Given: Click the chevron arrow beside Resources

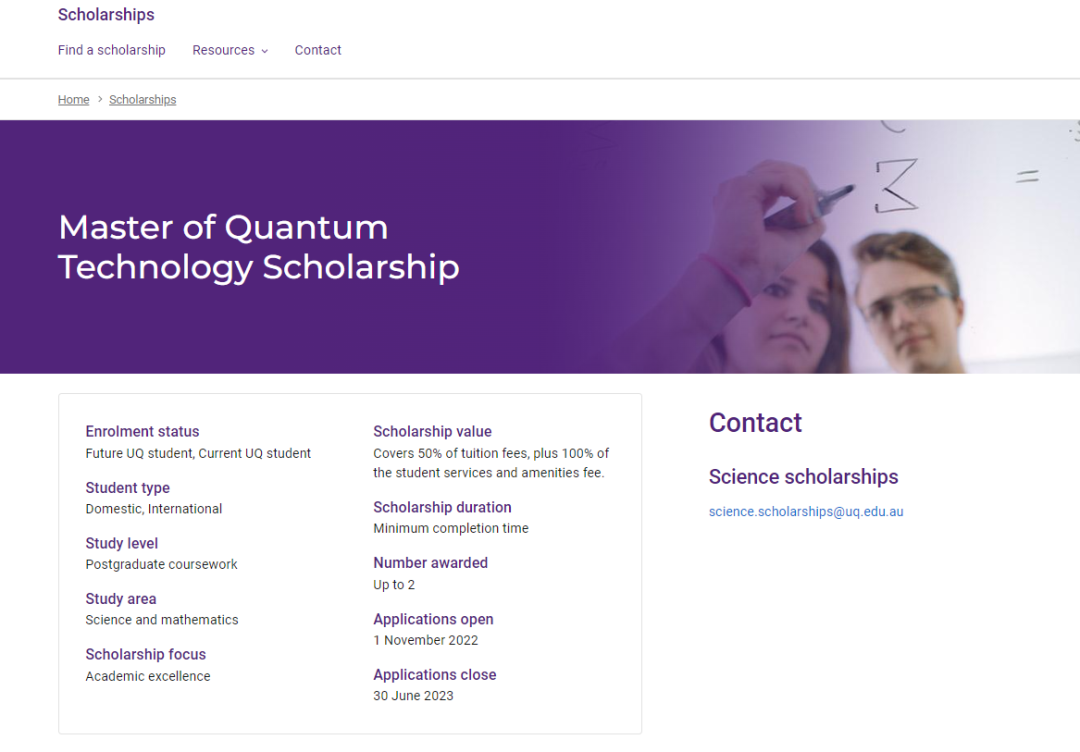Looking at the screenshot, I should coord(265,51).
